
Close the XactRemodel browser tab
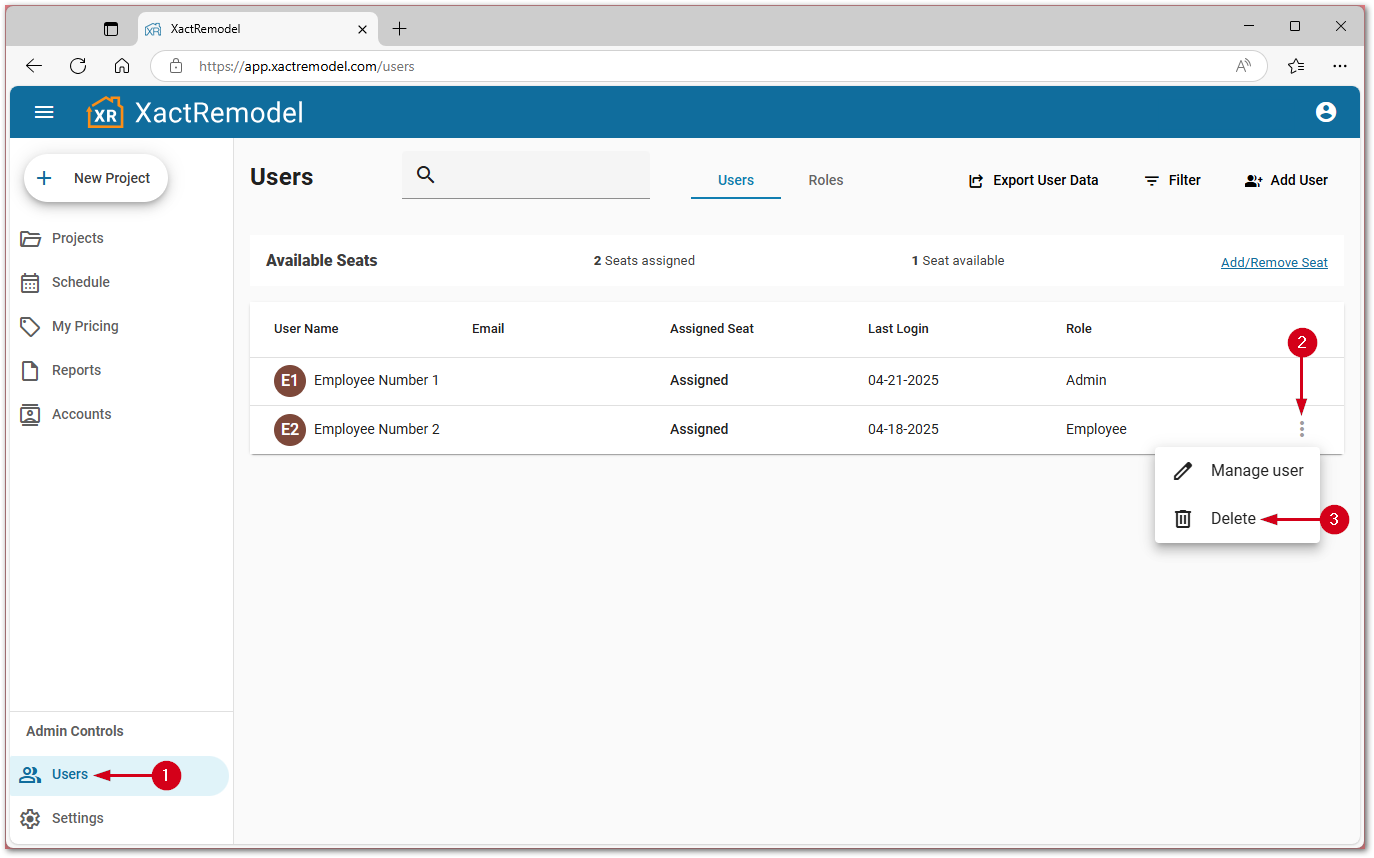click(x=363, y=29)
